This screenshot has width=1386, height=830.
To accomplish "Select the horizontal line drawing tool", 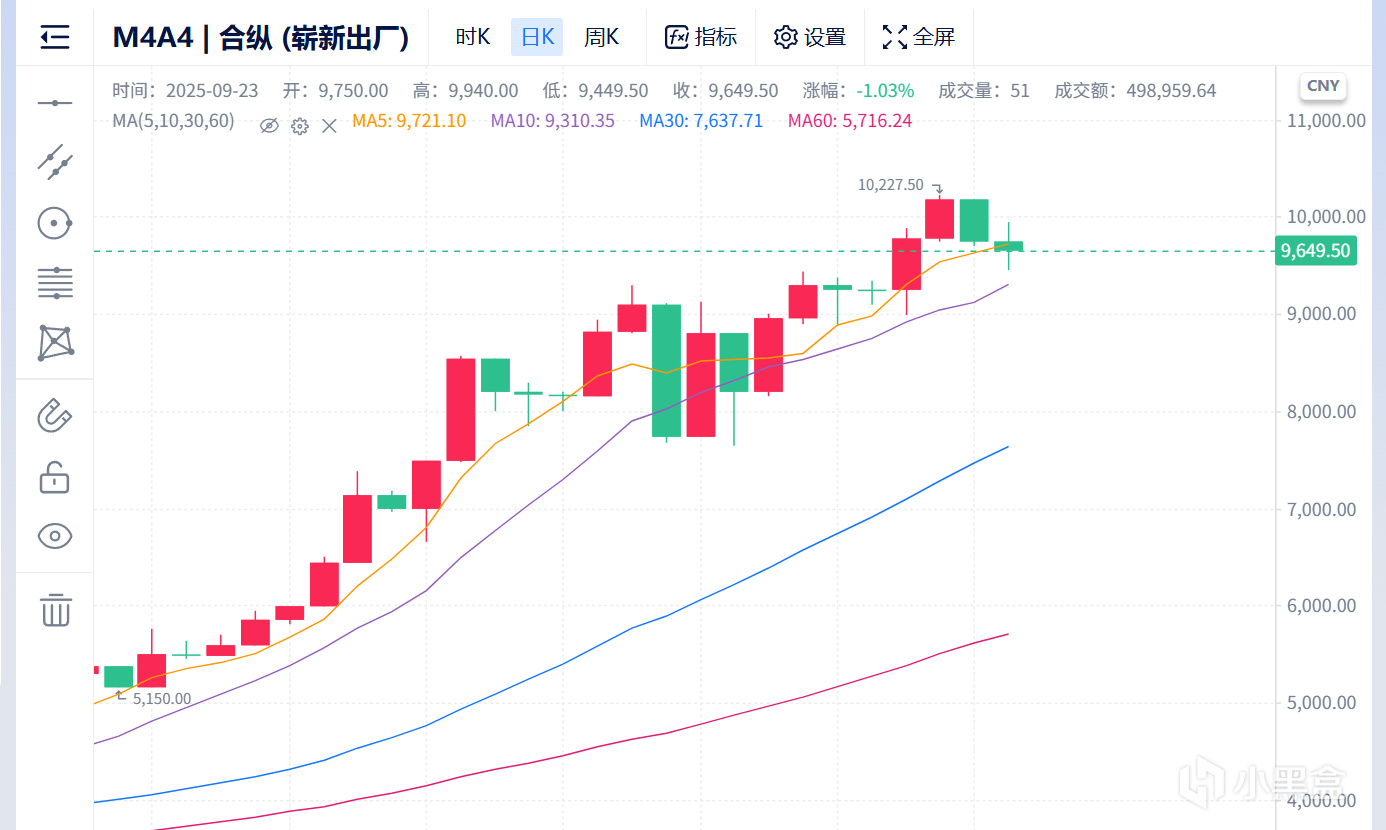I will click(55, 103).
